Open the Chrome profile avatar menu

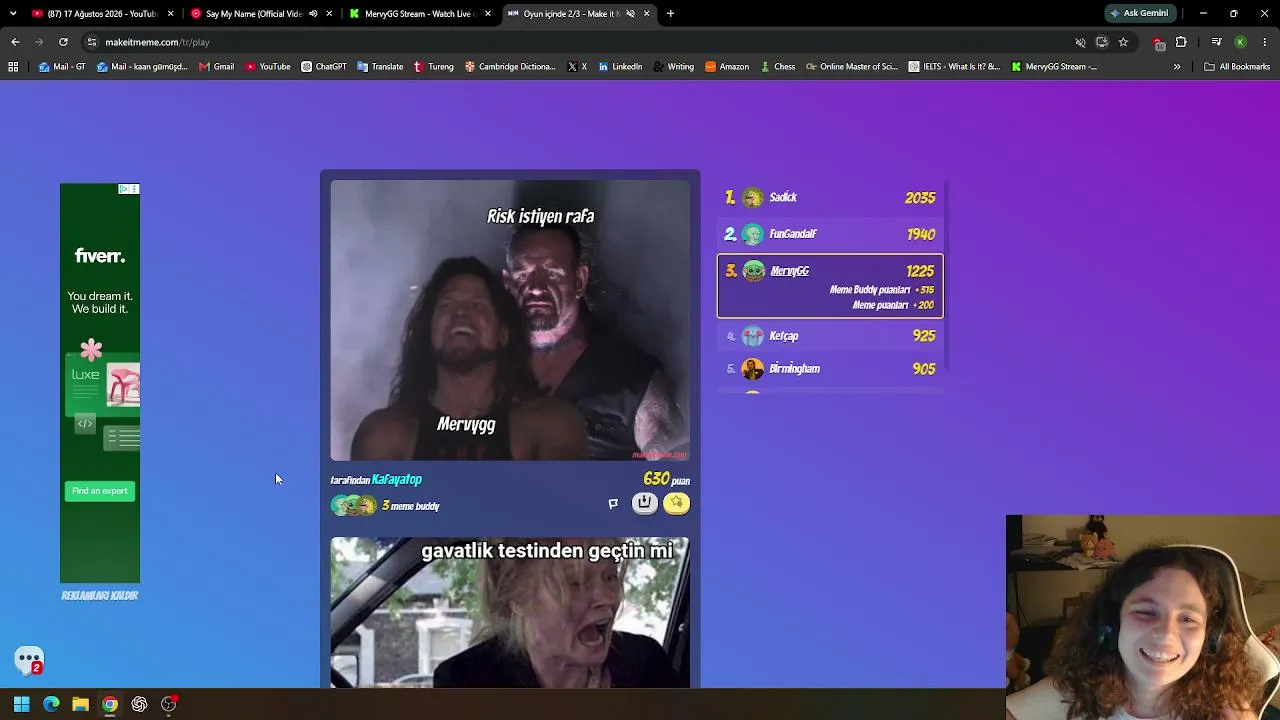tap(1240, 42)
